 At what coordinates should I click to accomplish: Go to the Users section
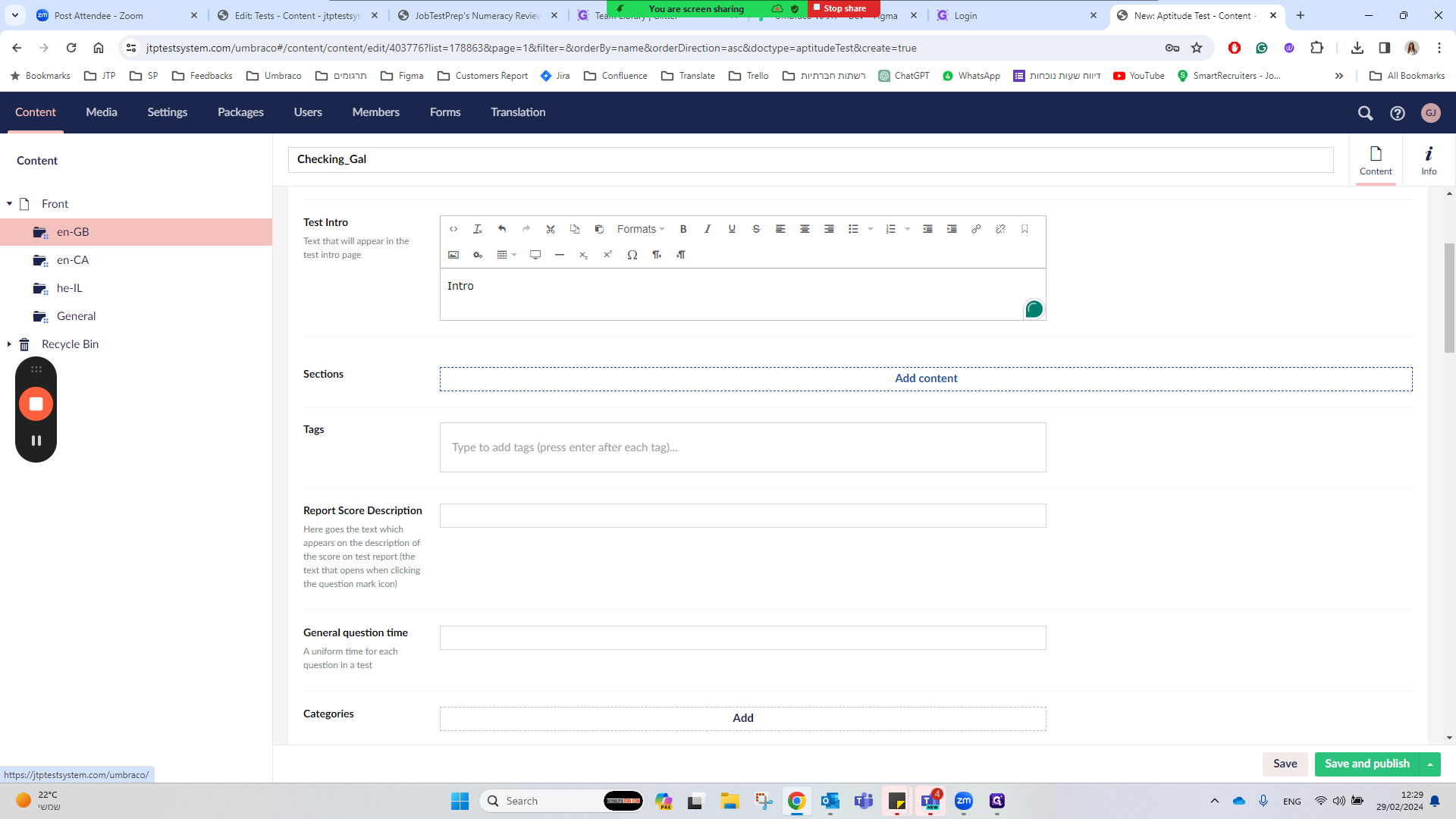308,112
